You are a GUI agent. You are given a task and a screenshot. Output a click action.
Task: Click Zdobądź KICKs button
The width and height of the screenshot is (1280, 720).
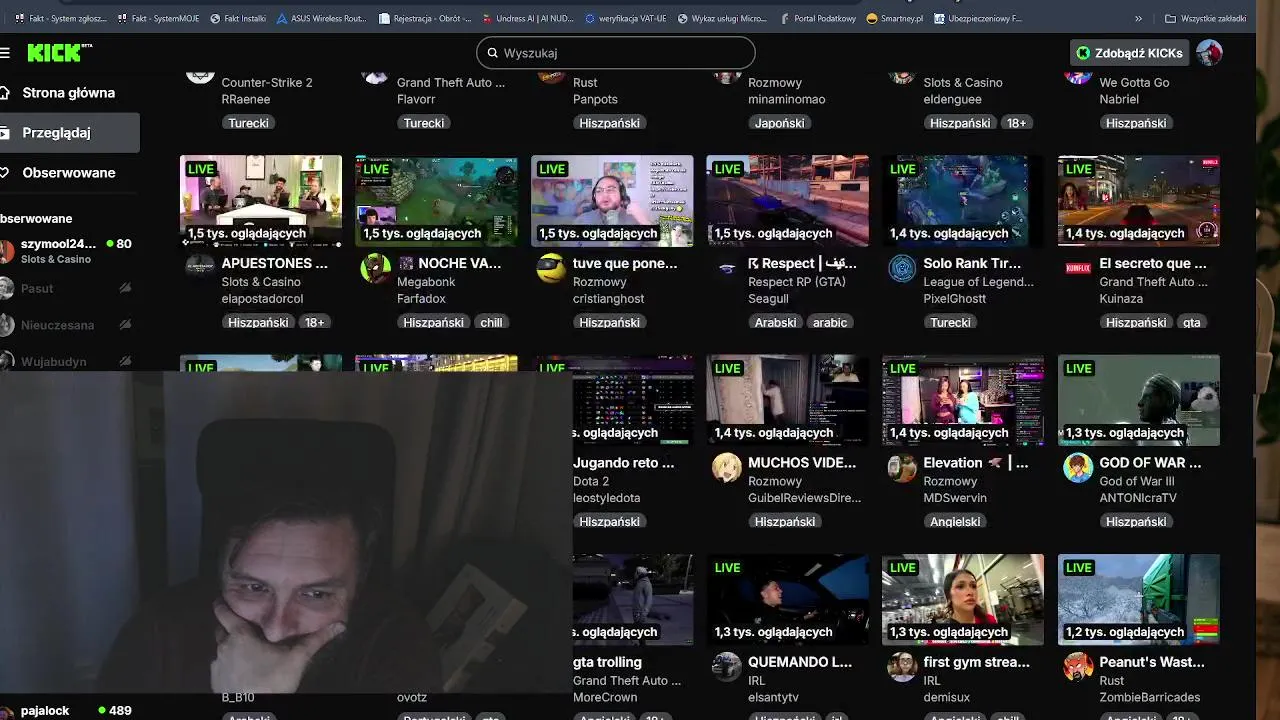1129,53
